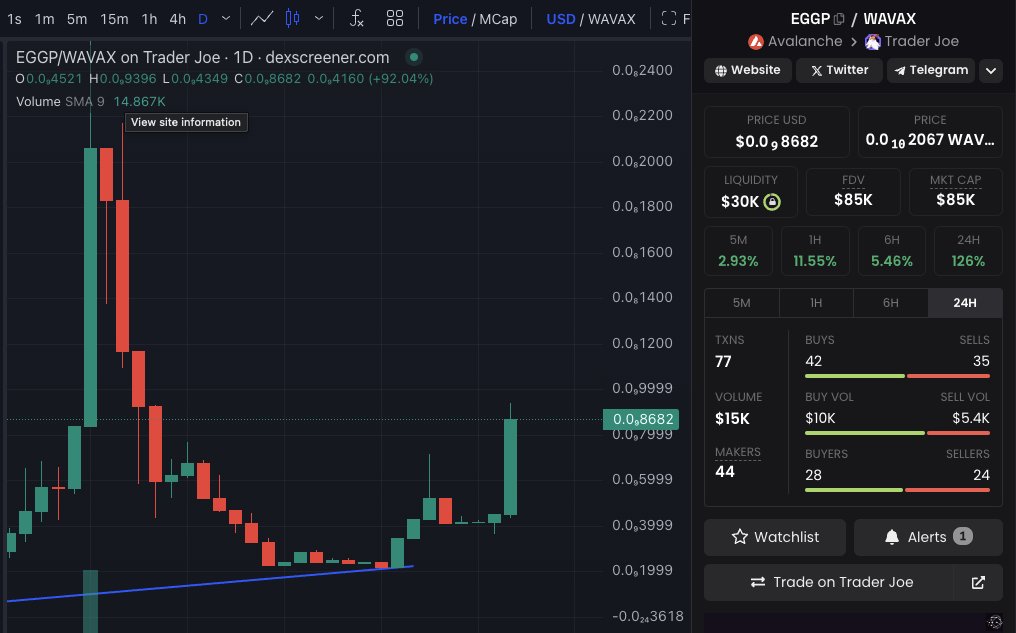1016x633 pixels.
Task: Add pair to Watchlist
Action: [x=775, y=537]
